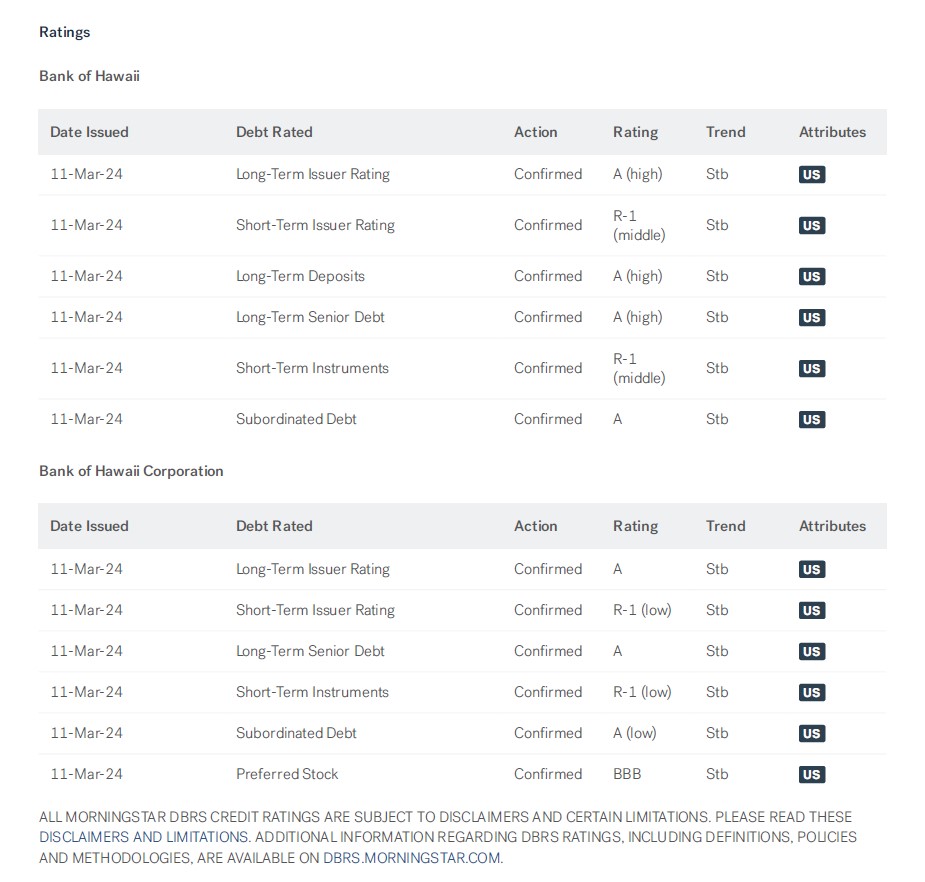The height and width of the screenshot is (882, 925).
Task: Click the US badge in Long-Term Deposits row
Action: [812, 277]
